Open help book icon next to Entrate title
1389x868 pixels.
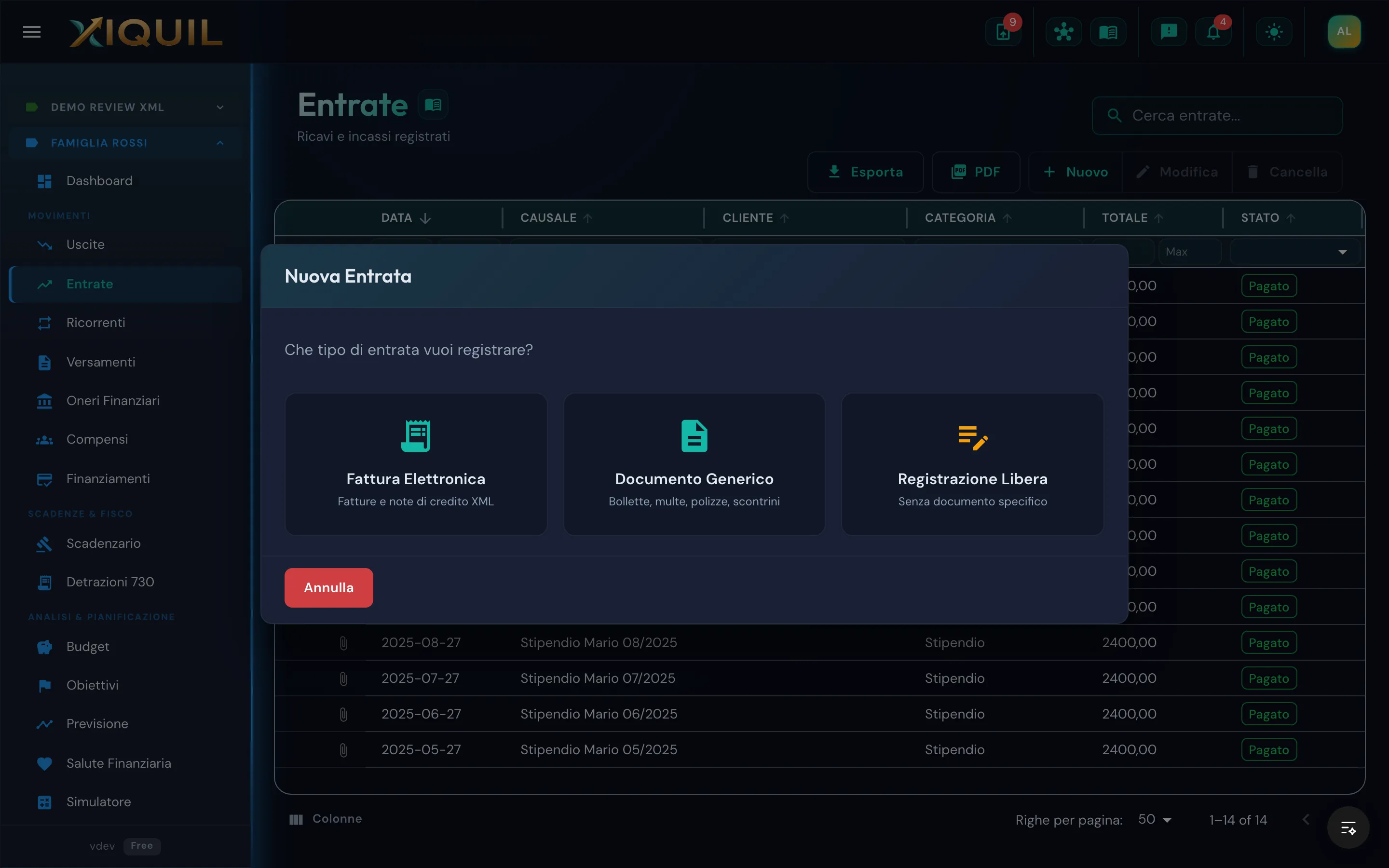click(x=433, y=105)
